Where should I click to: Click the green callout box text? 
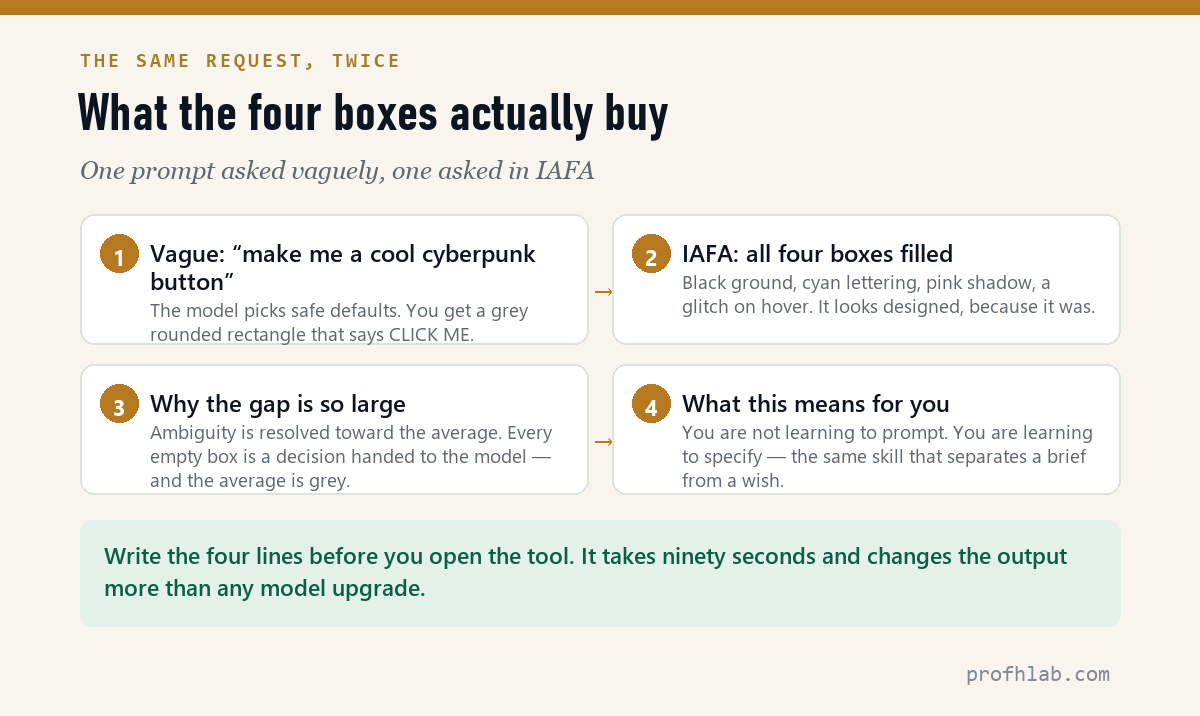tap(585, 572)
